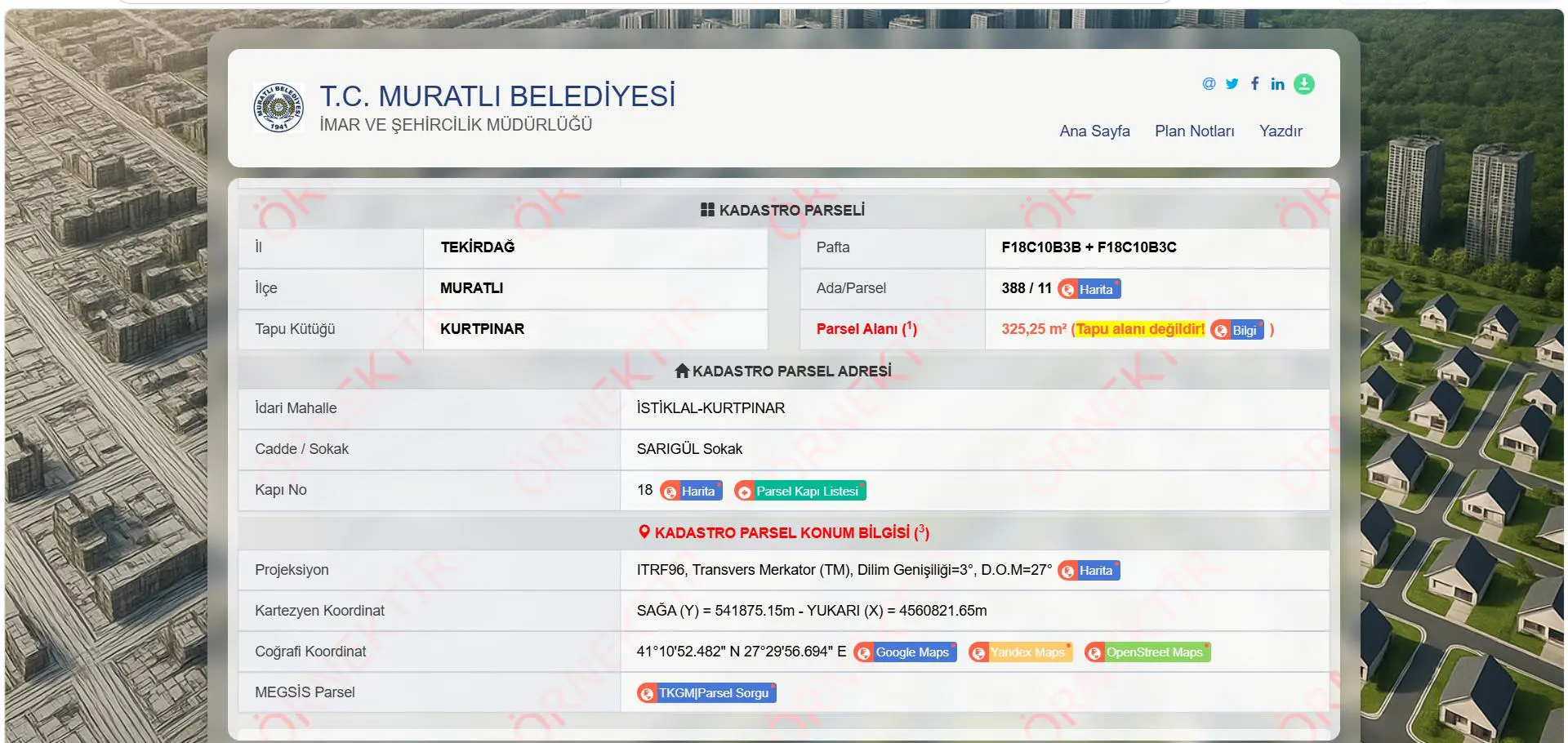This screenshot has width=1568, height=743.
Task: Select İSTİKLAL-KURTPINAR mahalle value
Action: pyautogui.click(x=710, y=408)
